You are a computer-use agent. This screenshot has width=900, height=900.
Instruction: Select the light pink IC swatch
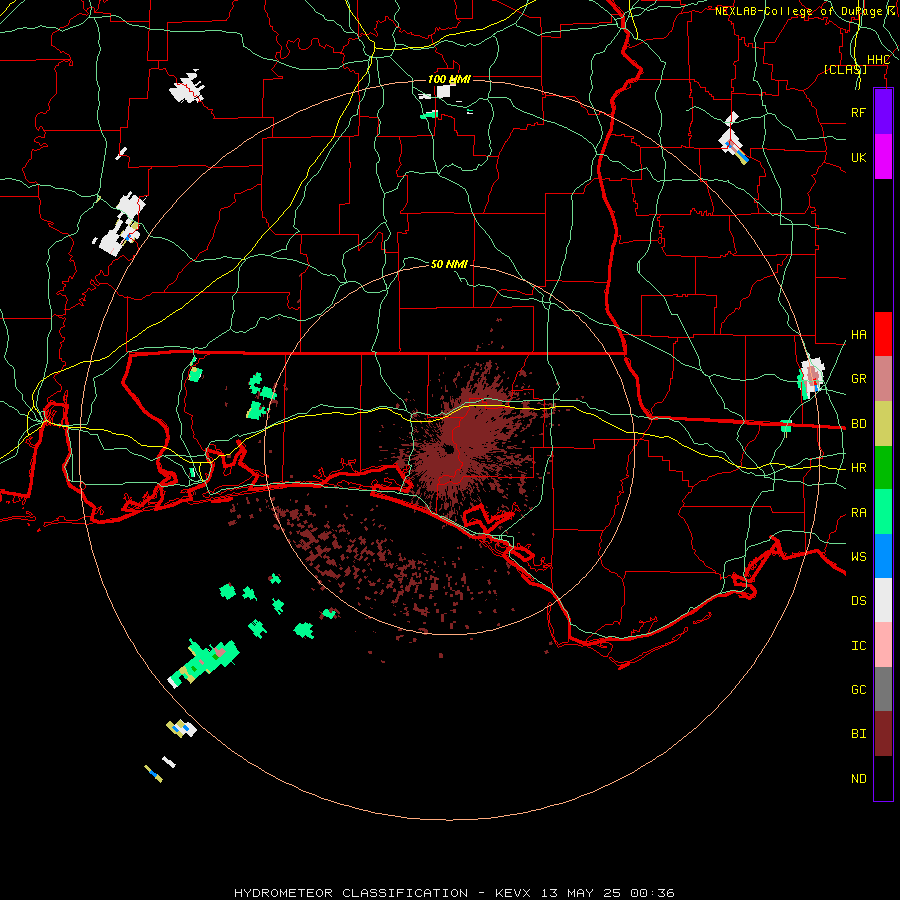click(x=883, y=645)
